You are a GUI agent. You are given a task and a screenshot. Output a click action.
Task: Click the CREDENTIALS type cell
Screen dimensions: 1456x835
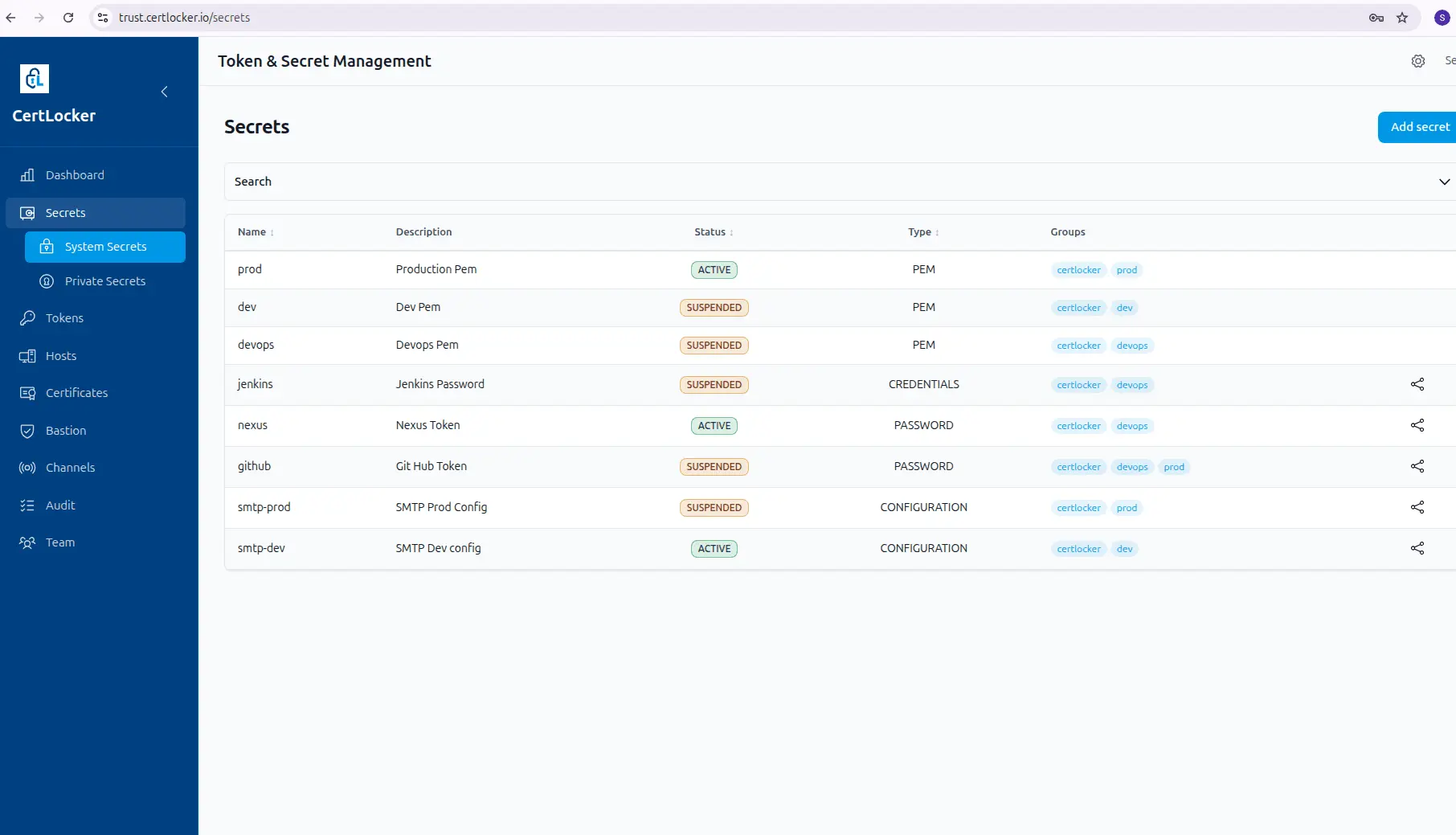coord(923,384)
